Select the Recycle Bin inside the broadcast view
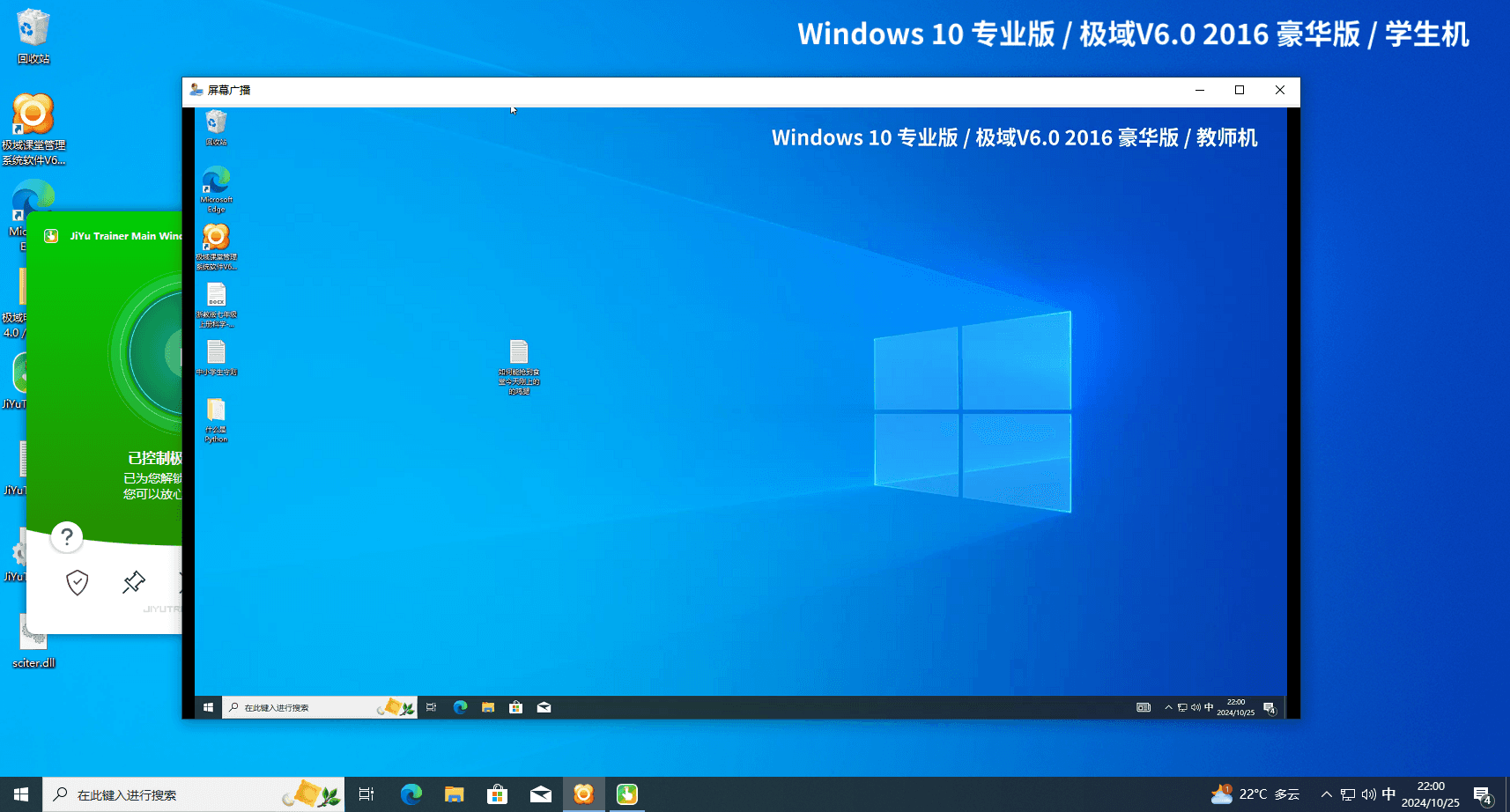1510x812 pixels. (216, 128)
